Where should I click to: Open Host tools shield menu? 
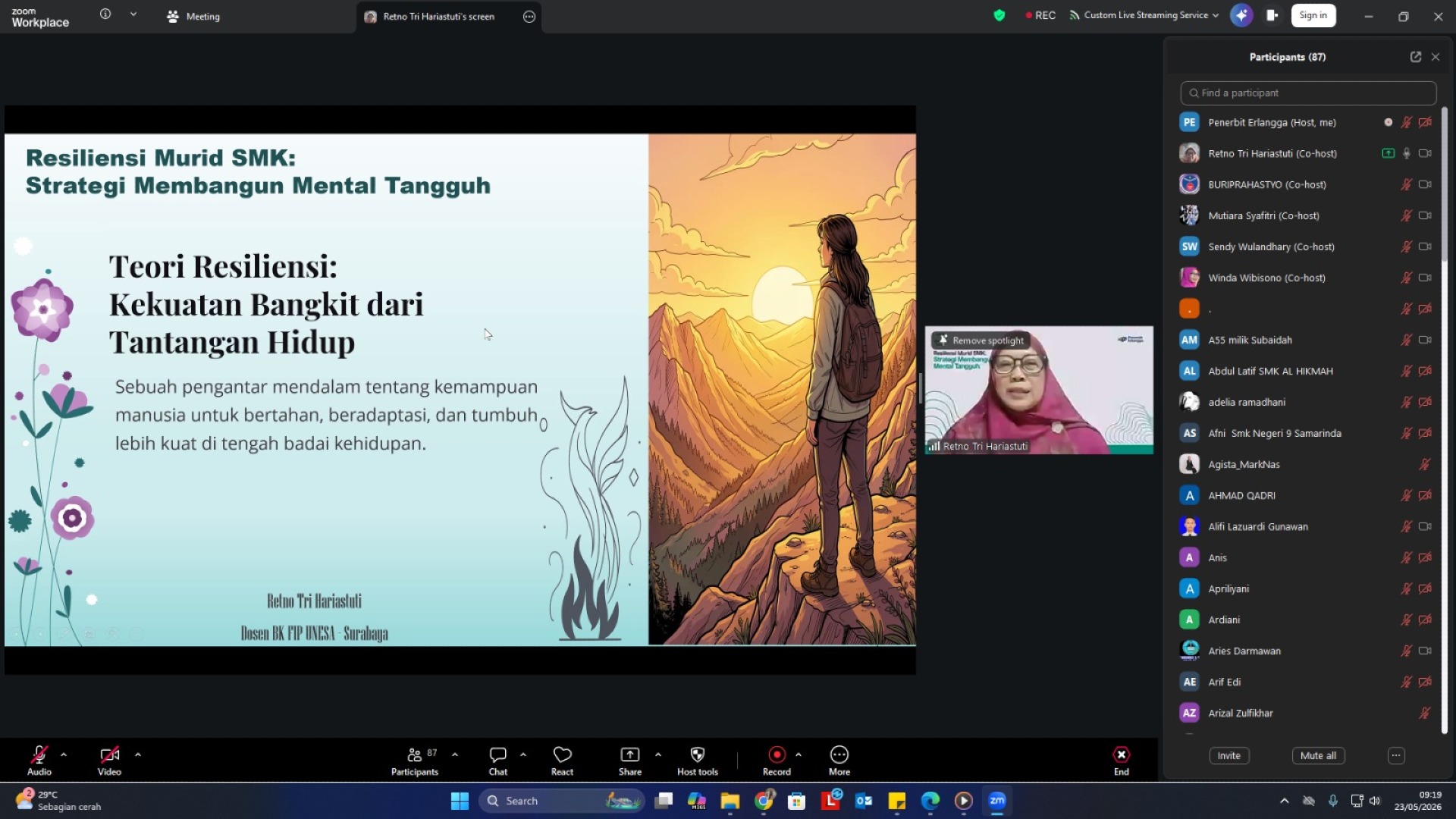click(x=698, y=761)
